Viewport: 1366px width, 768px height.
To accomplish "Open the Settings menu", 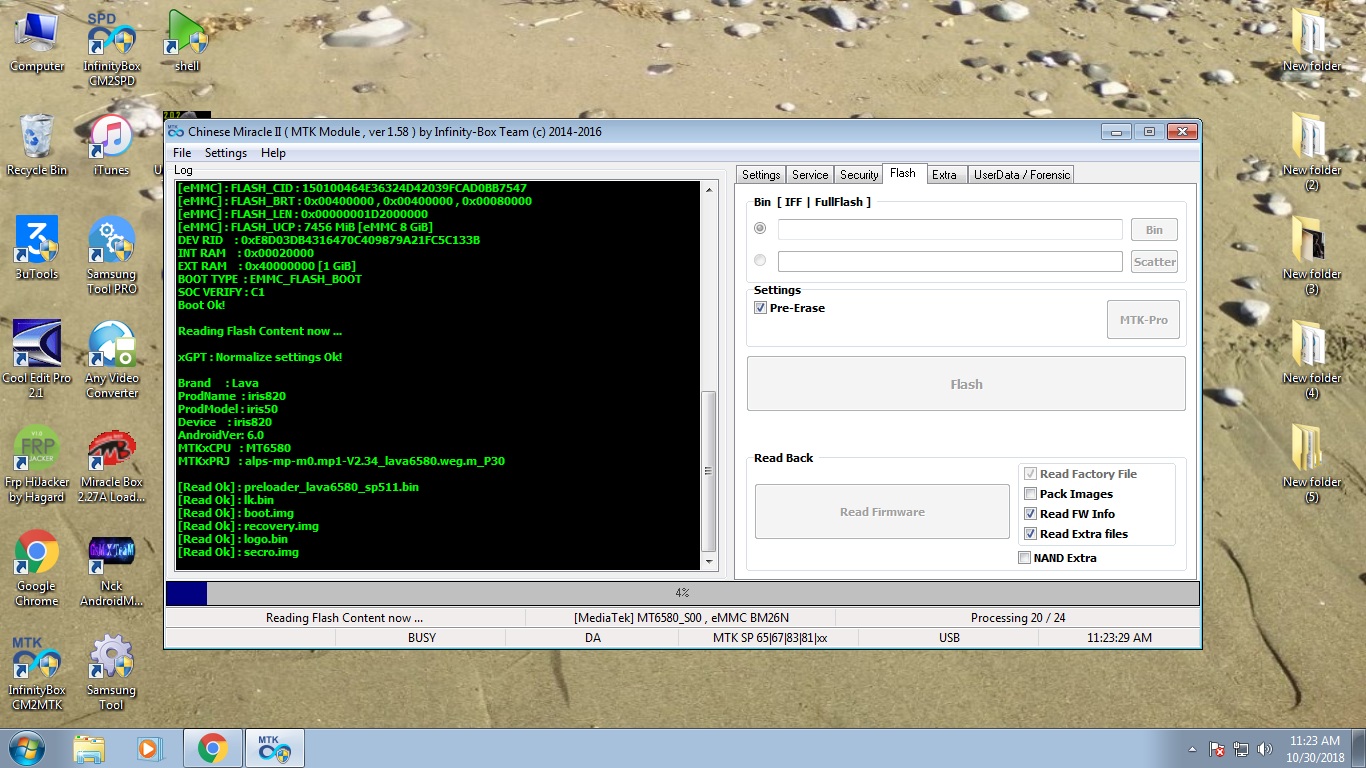I will tap(226, 153).
